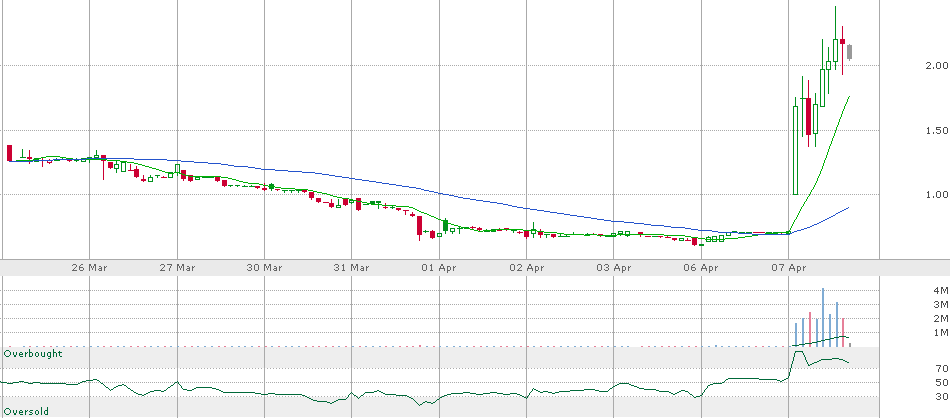Click the Oversold label

pos(27,411)
